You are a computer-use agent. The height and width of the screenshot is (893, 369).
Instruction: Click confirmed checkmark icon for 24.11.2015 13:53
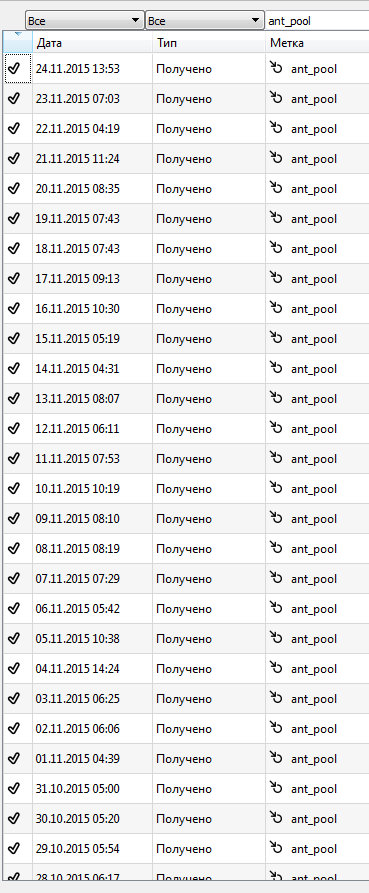(14, 69)
